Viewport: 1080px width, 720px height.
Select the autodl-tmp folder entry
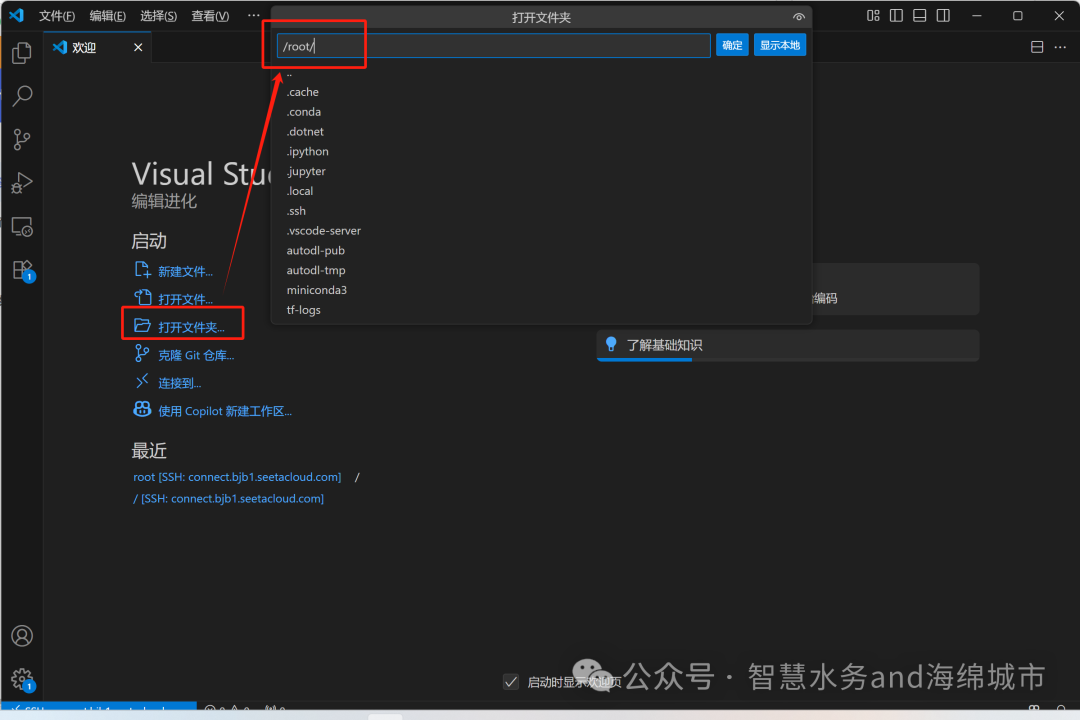pyautogui.click(x=541, y=270)
